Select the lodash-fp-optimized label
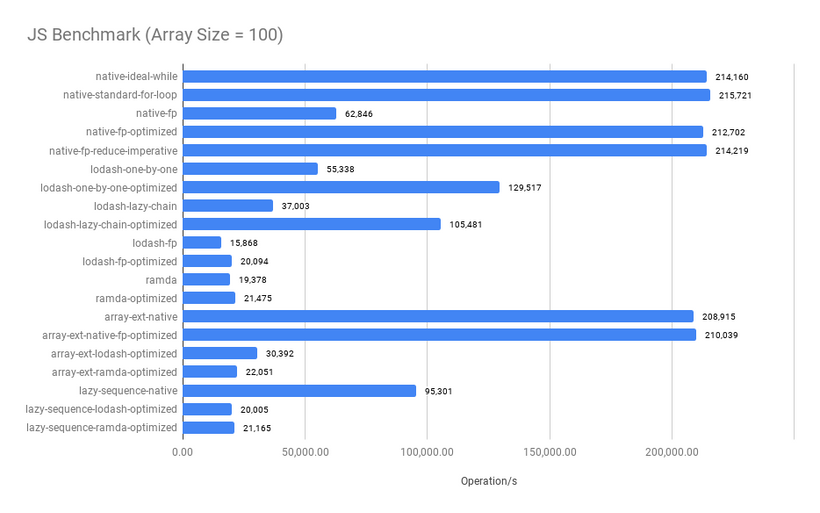 [130, 261]
